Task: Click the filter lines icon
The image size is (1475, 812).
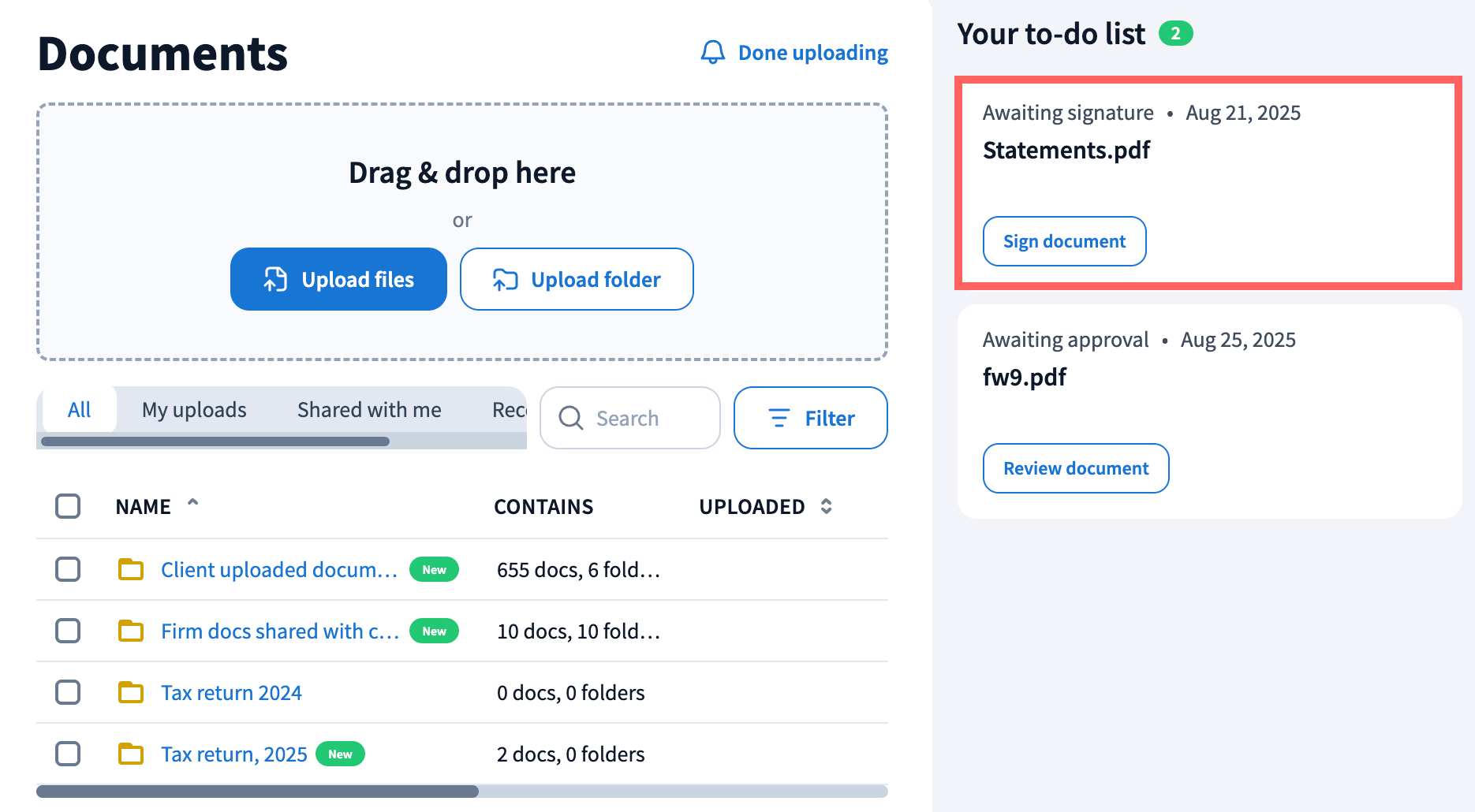Action: [779, 418]
